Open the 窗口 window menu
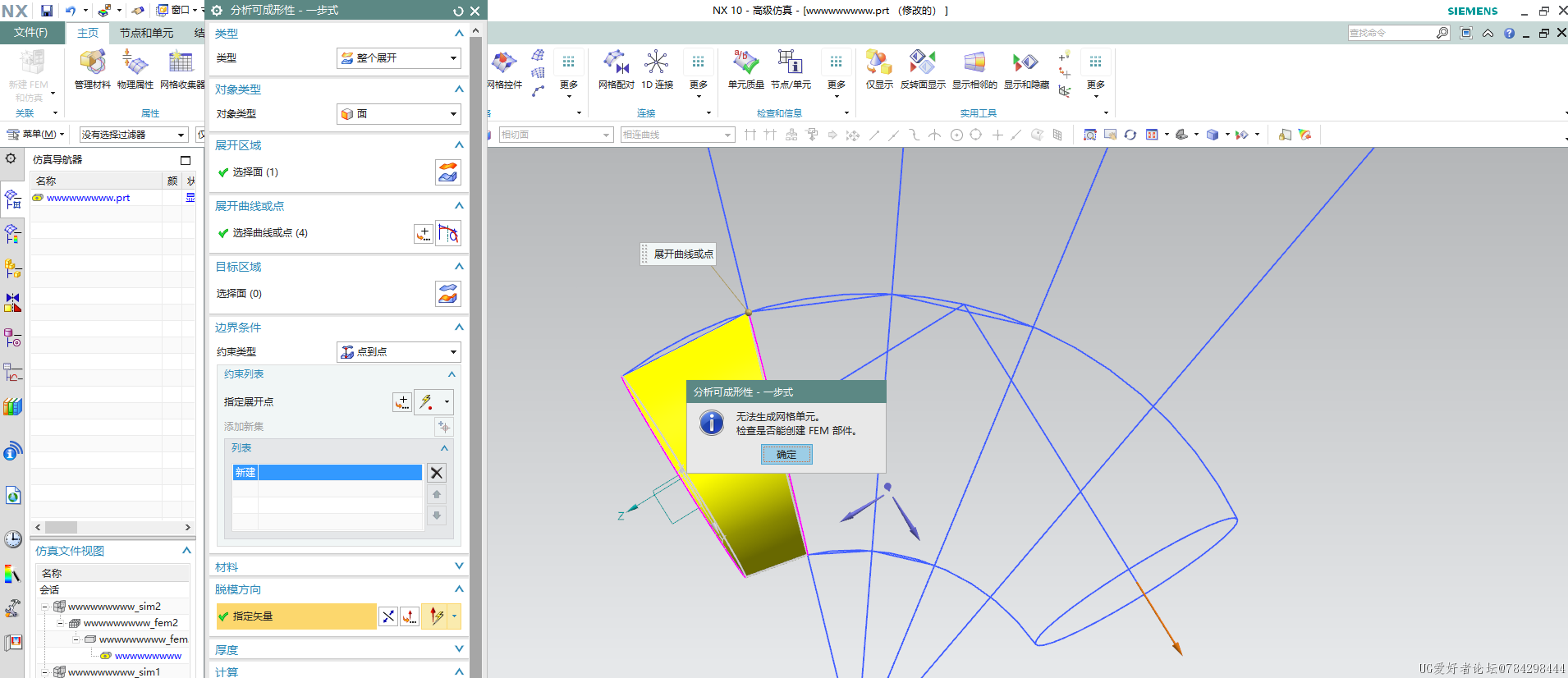This screenshot has height=678, width=1568. [177, 11]
